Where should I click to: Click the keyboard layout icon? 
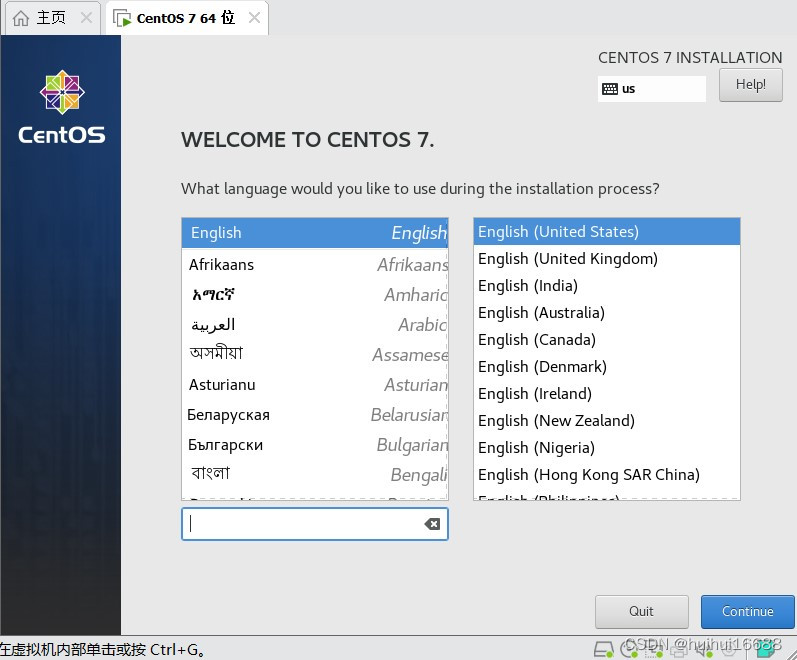click(609, 89)
